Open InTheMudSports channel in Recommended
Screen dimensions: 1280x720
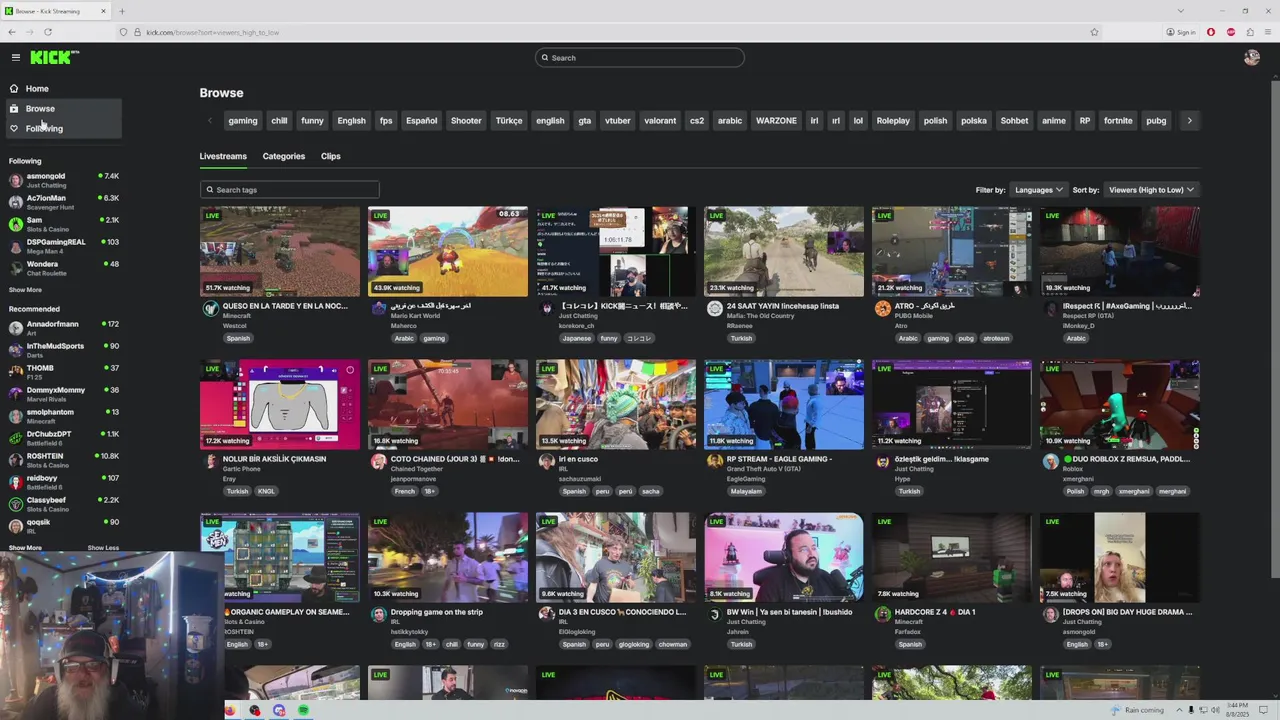coord(62,350)
